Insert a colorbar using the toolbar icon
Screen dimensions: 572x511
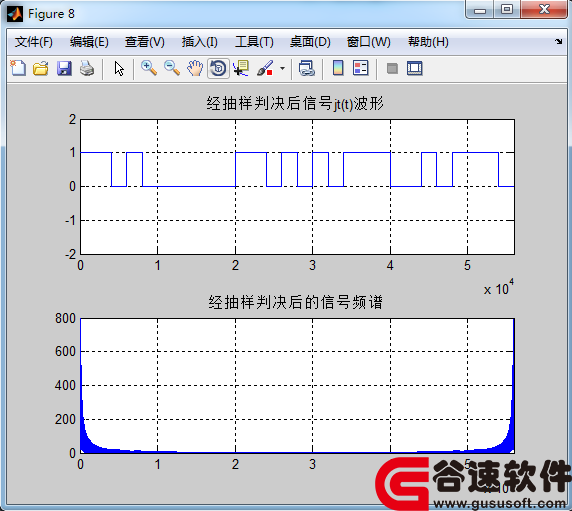click(338, 68)
